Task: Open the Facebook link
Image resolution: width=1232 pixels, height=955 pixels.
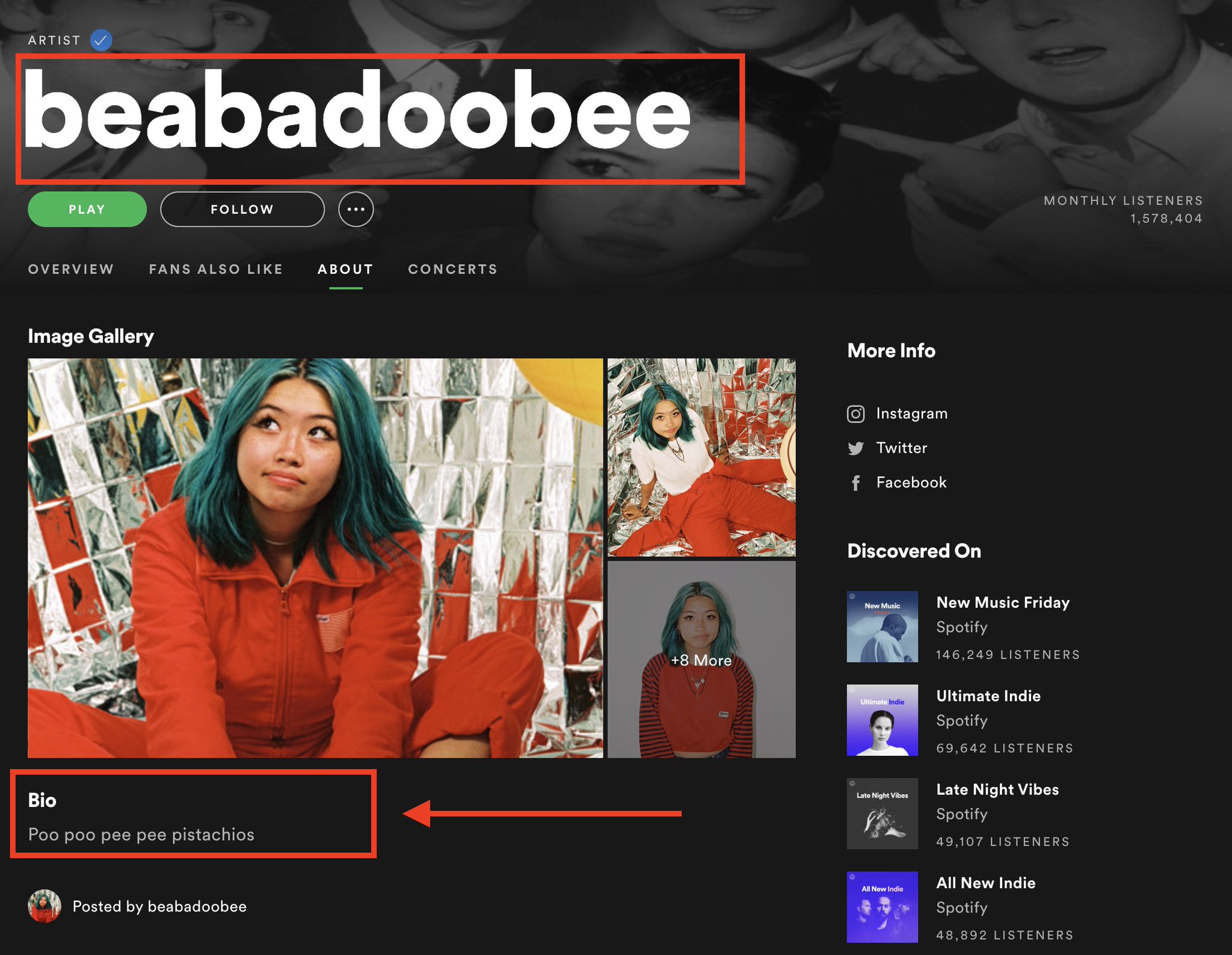Action: (911, 482)
